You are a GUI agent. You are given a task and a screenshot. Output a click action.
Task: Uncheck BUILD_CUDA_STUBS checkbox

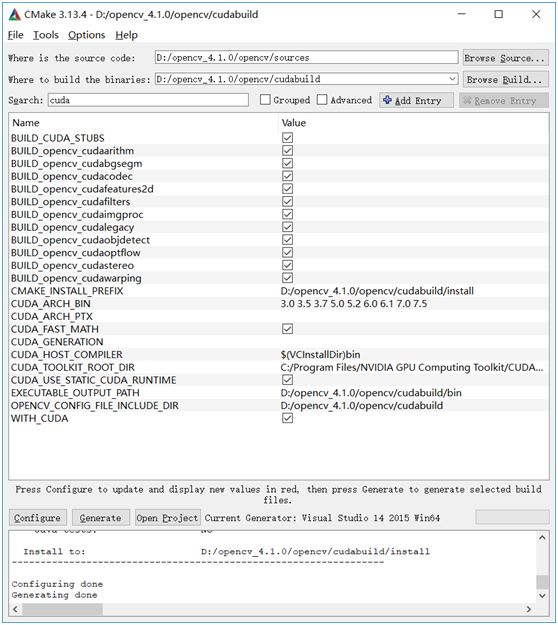[x=287, y=138]
